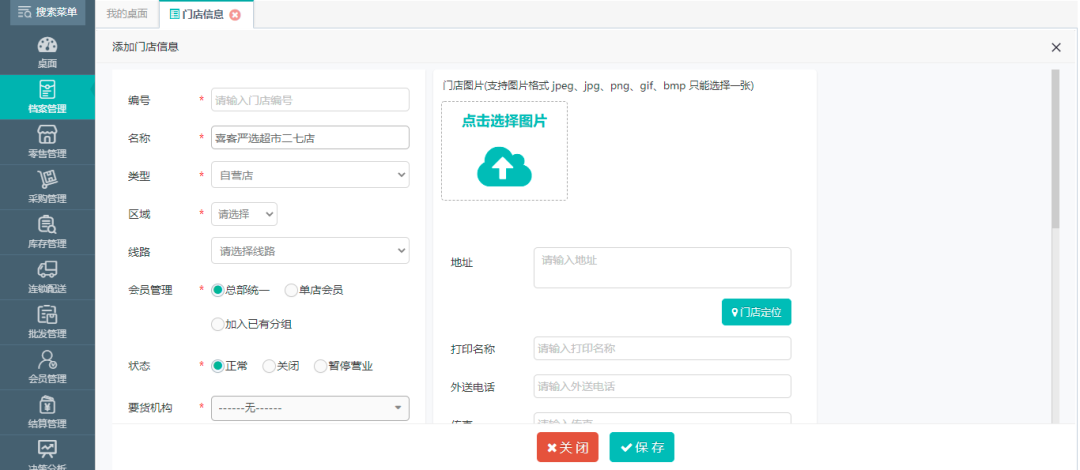The image size is (1080, 470).
Task: Click the green 保存 button
Action: click(642, 447)
